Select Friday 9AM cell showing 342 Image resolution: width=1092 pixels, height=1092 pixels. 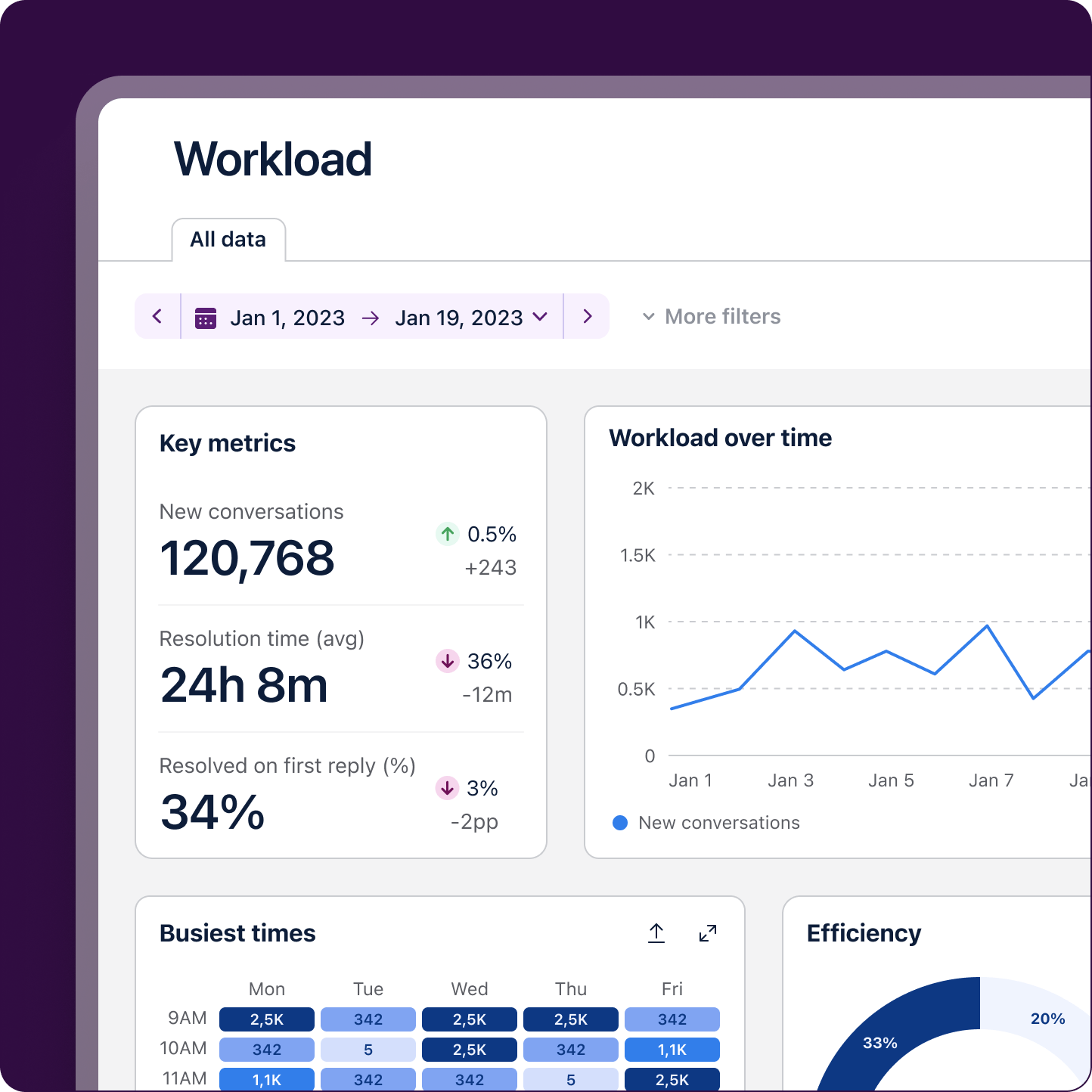point(672,1019)
